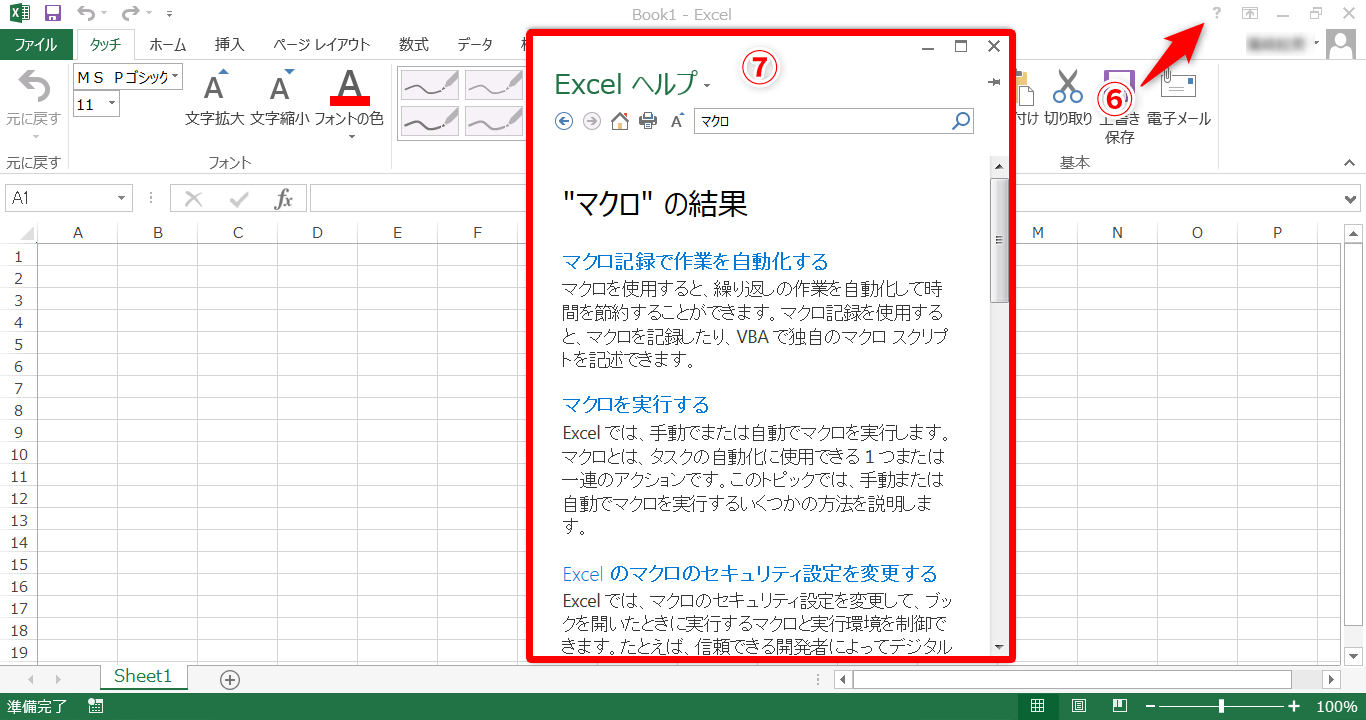Select column A header
1366x720 pixels.
[x=77, y=233]
